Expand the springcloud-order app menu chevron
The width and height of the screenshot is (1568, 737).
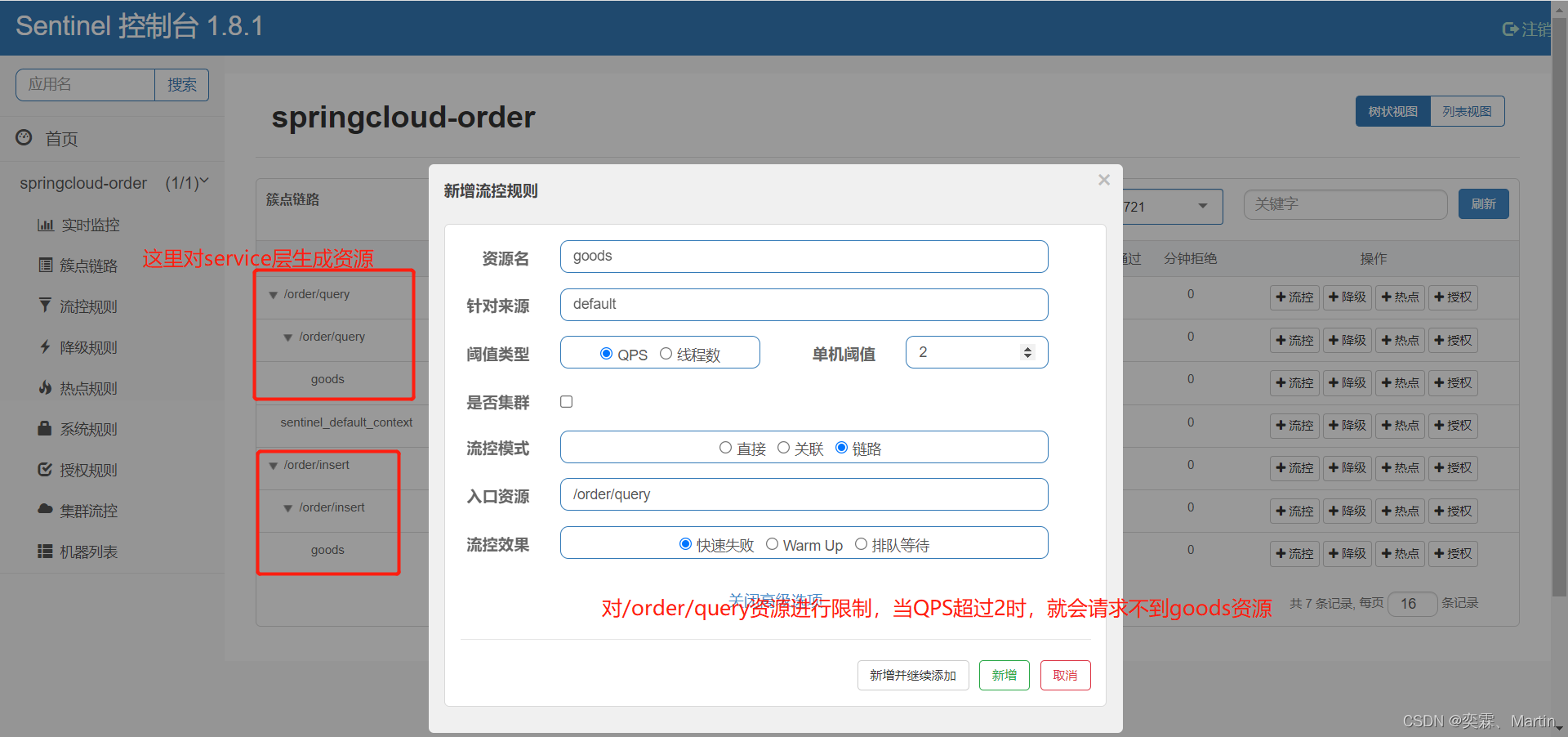204,181
